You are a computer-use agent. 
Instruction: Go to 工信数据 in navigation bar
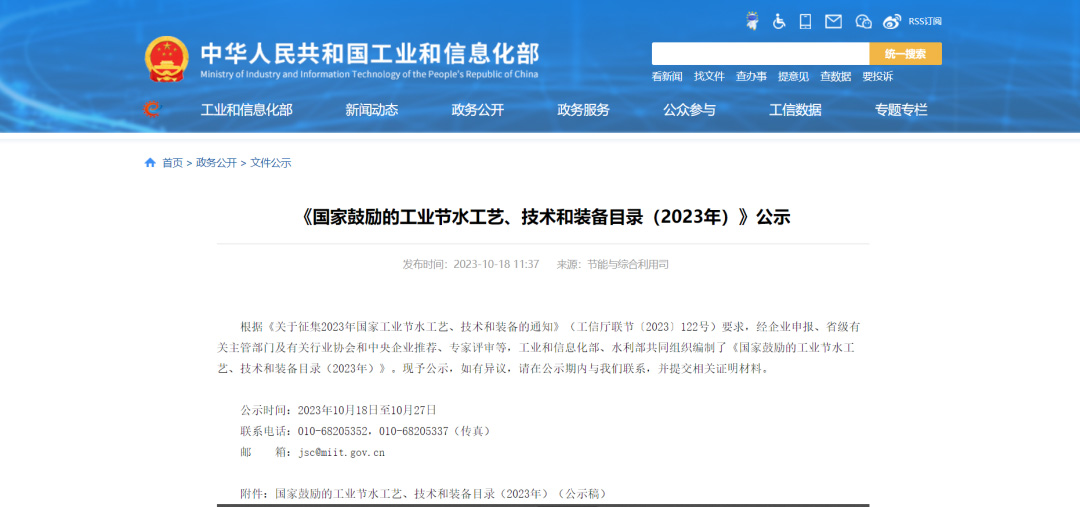(x=795, y=110)
